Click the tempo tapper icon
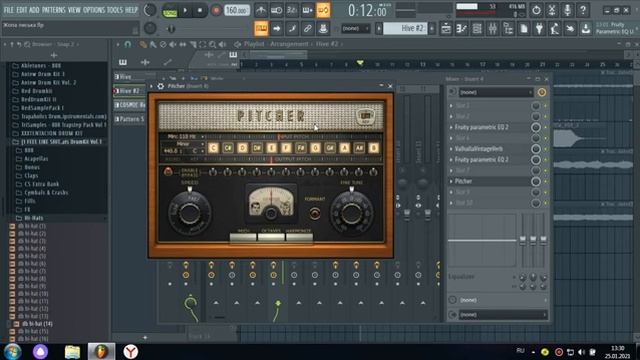Viewport: 640px width, 360px height. tap(555, 28)
